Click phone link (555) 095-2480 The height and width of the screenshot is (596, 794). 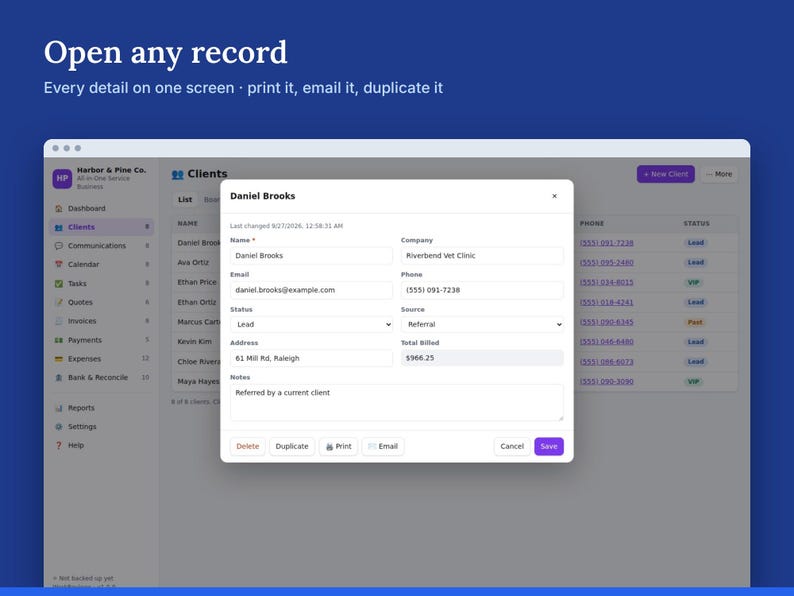(x=607, y=262)
